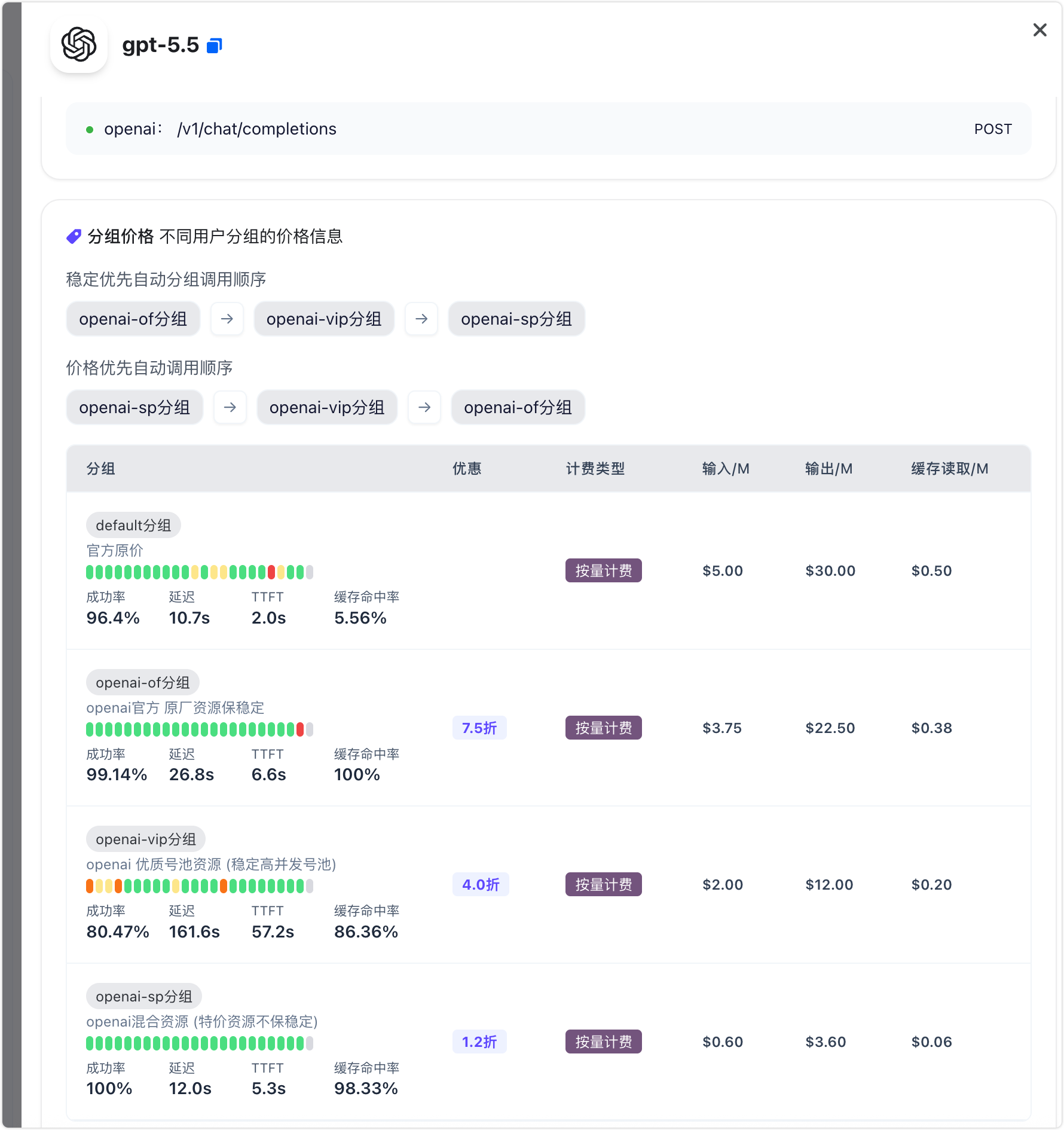Click the 官方原价 description text
The height and width of the screenshot is (1130, 1064).
coord(115,551)
